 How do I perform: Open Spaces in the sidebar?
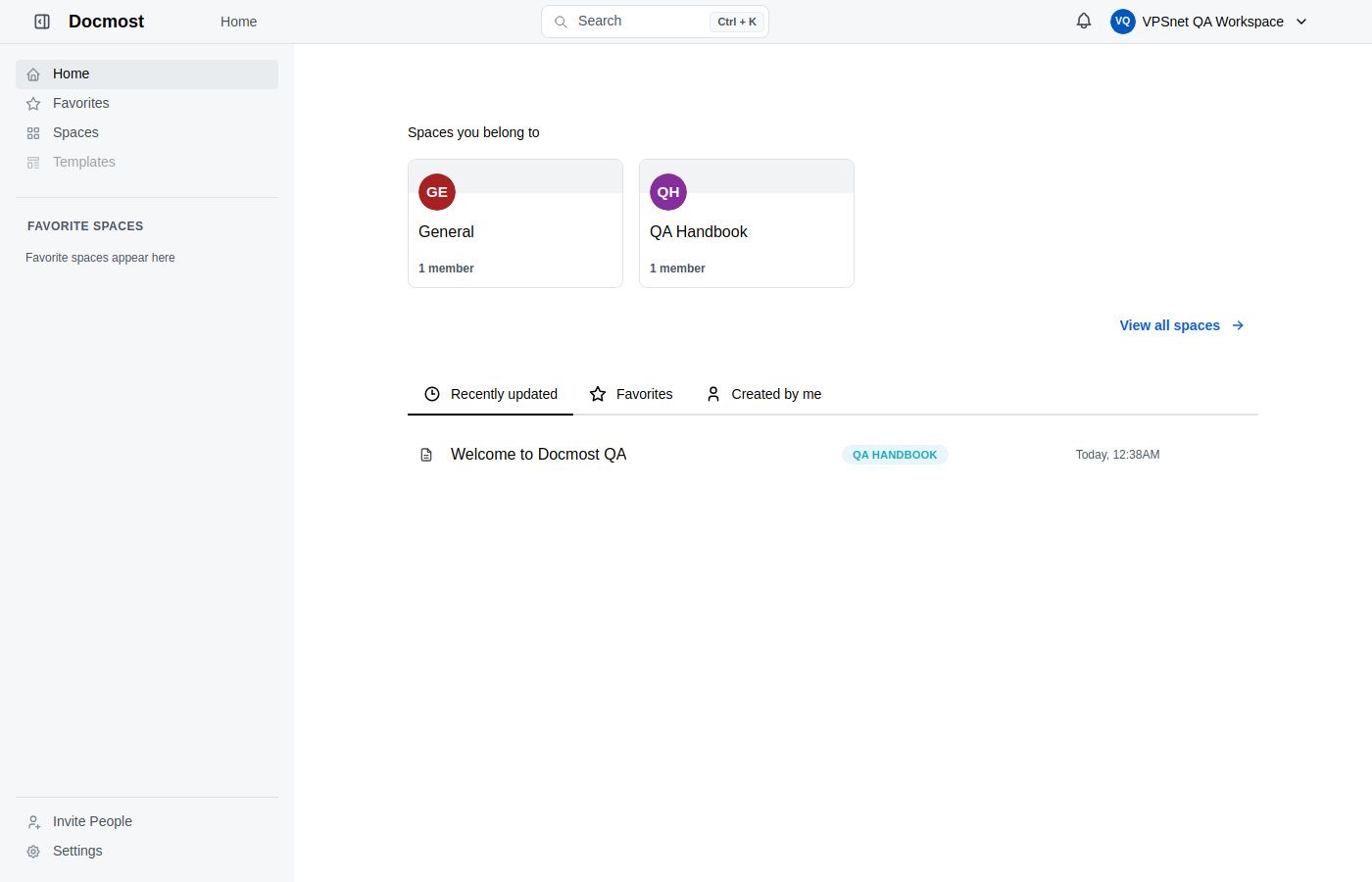click(x=147, y=133)
